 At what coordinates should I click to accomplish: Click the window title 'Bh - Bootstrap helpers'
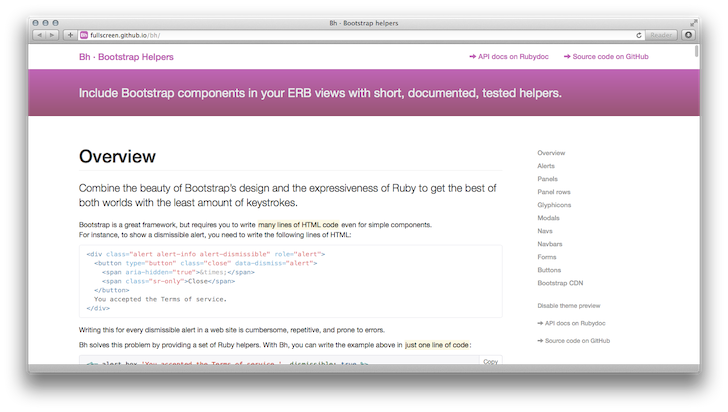tap(364, 23)
